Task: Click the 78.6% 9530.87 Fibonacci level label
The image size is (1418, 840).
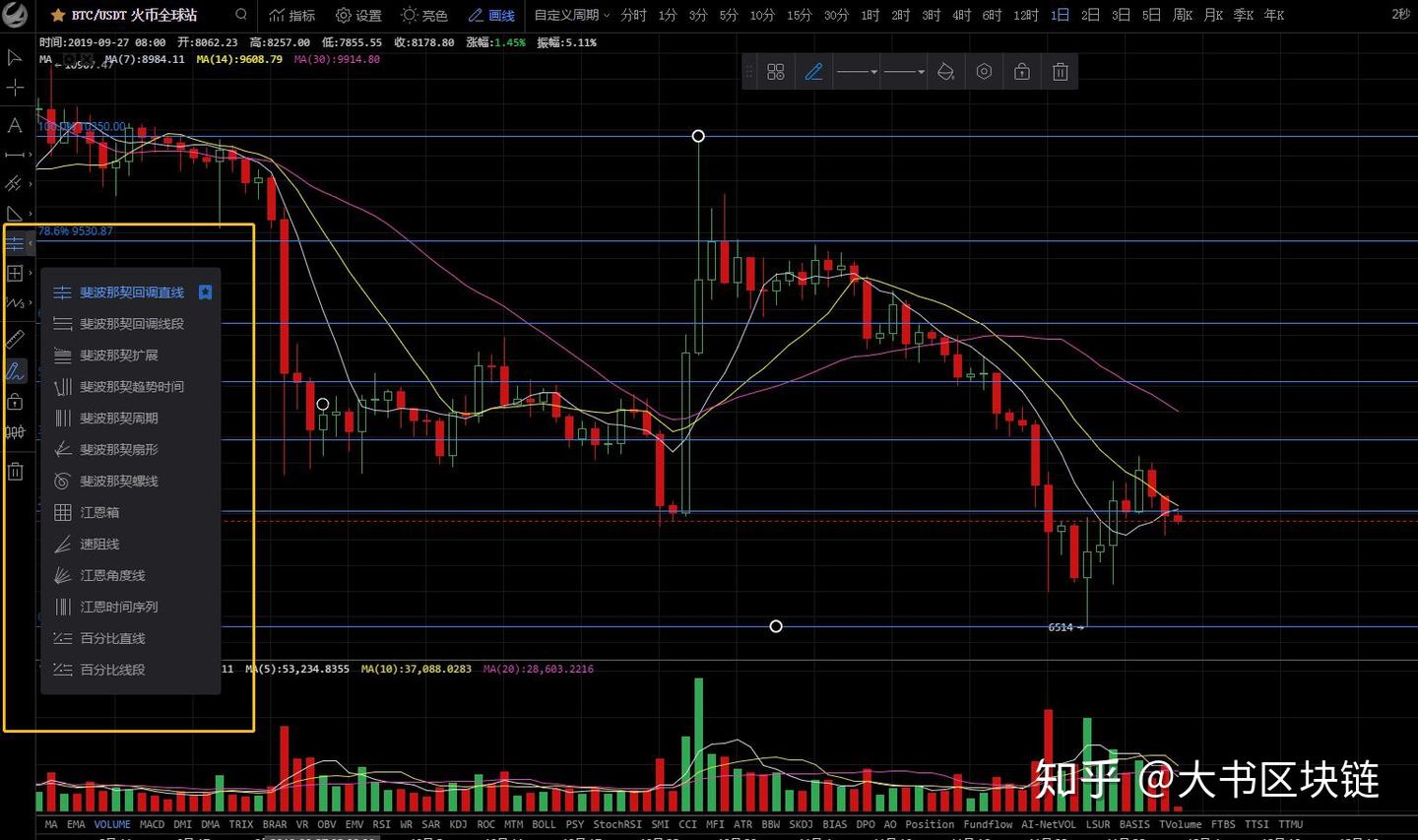Action: [x=76, y=231]
